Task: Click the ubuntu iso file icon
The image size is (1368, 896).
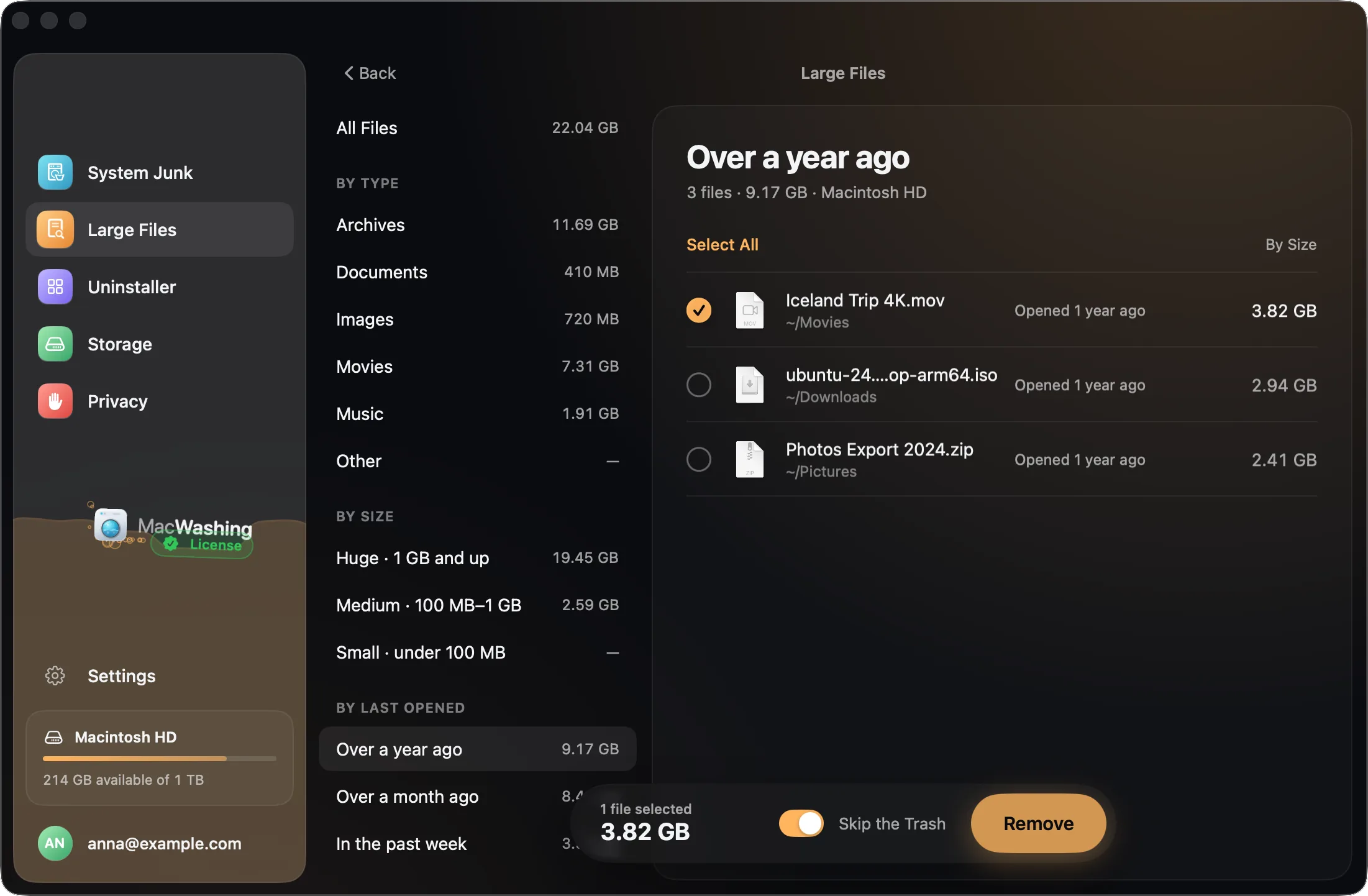Action: point(750,385)
